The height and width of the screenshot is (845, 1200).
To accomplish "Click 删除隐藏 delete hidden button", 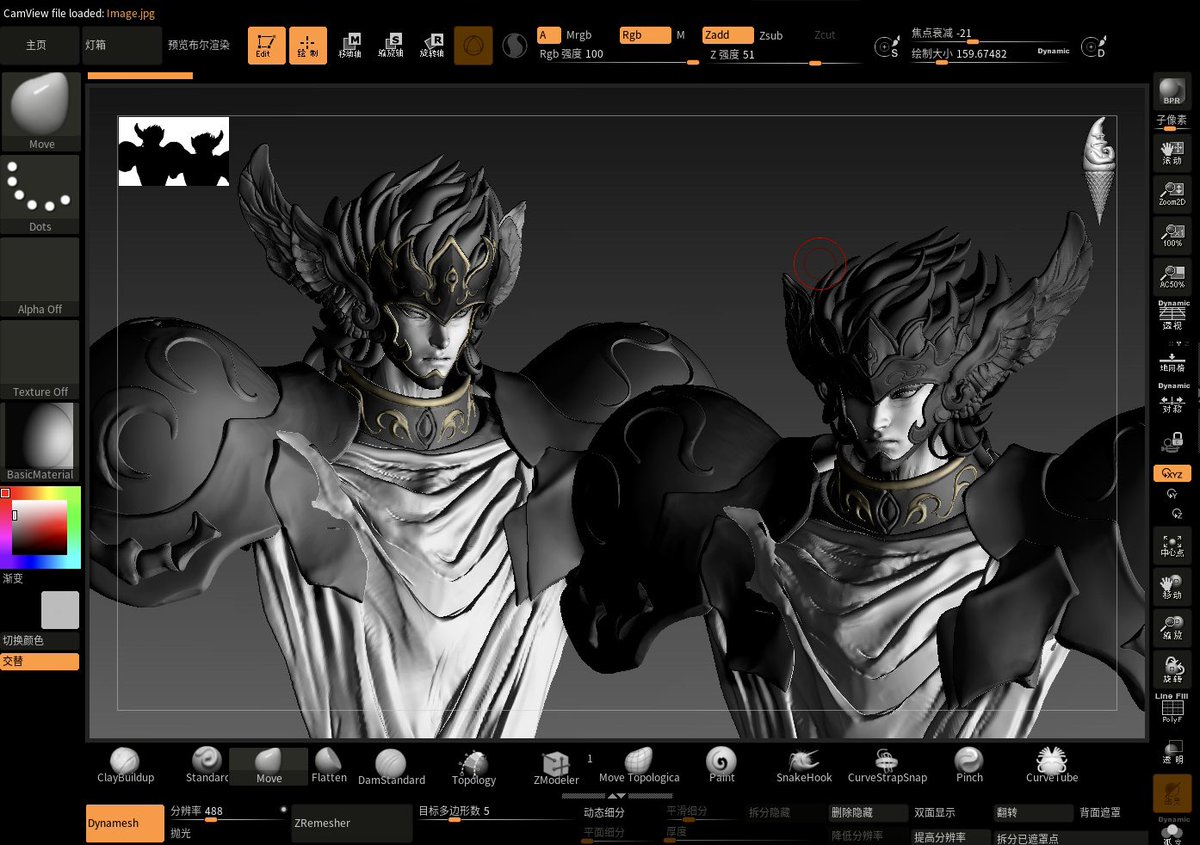I will (x=869, y=813).
